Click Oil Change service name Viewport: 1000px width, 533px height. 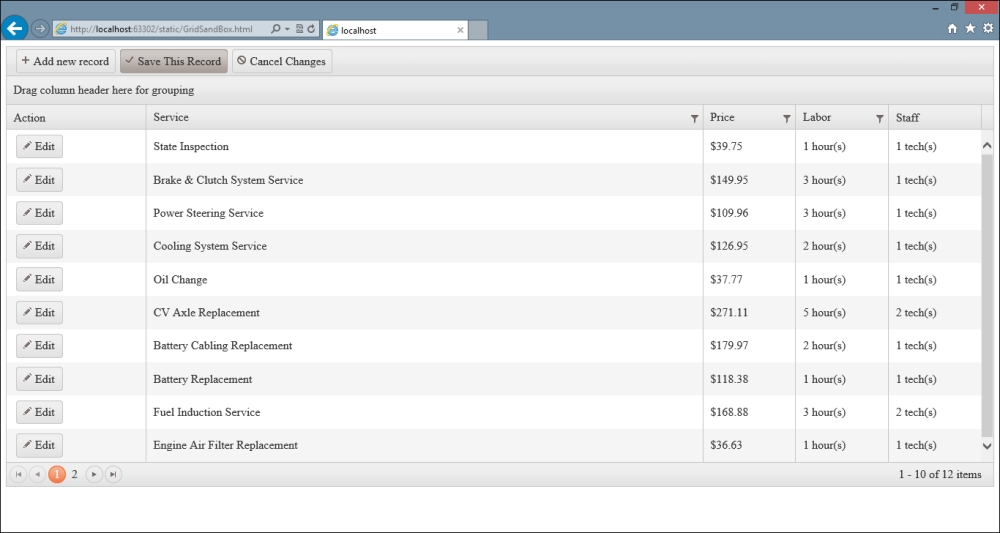pyautogui.click(x=180, y=279)
